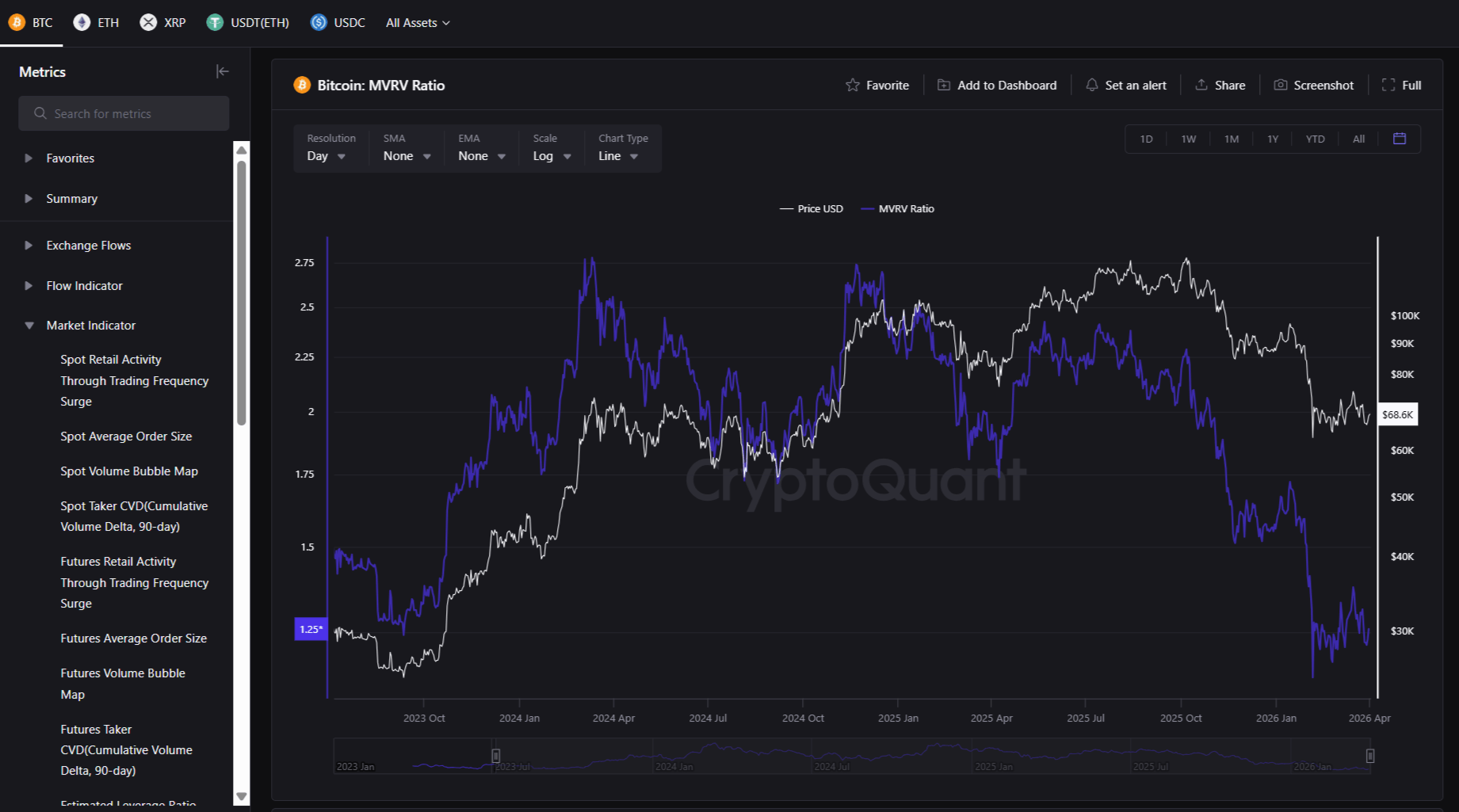Expand the Exchange Flows section
Viewport: 1459px width, 812px height.
(x=88, y=245)
